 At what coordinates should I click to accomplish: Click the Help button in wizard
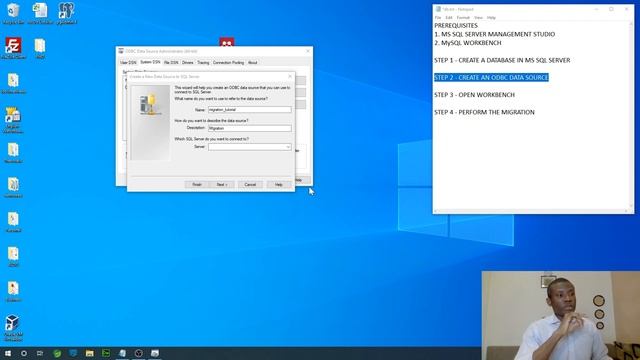point(278,184)
